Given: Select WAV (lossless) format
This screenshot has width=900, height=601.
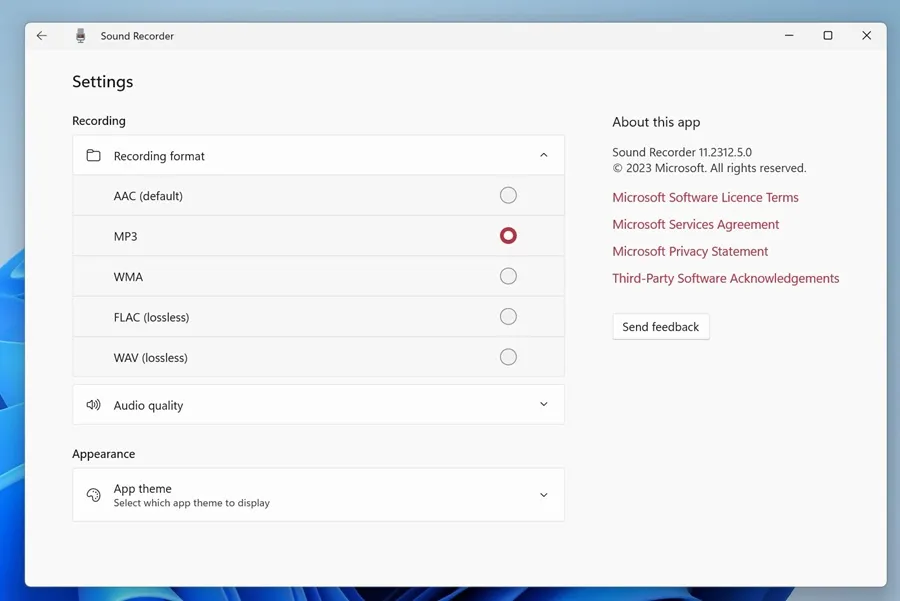Looking at the screenshot, I should 508,357.
